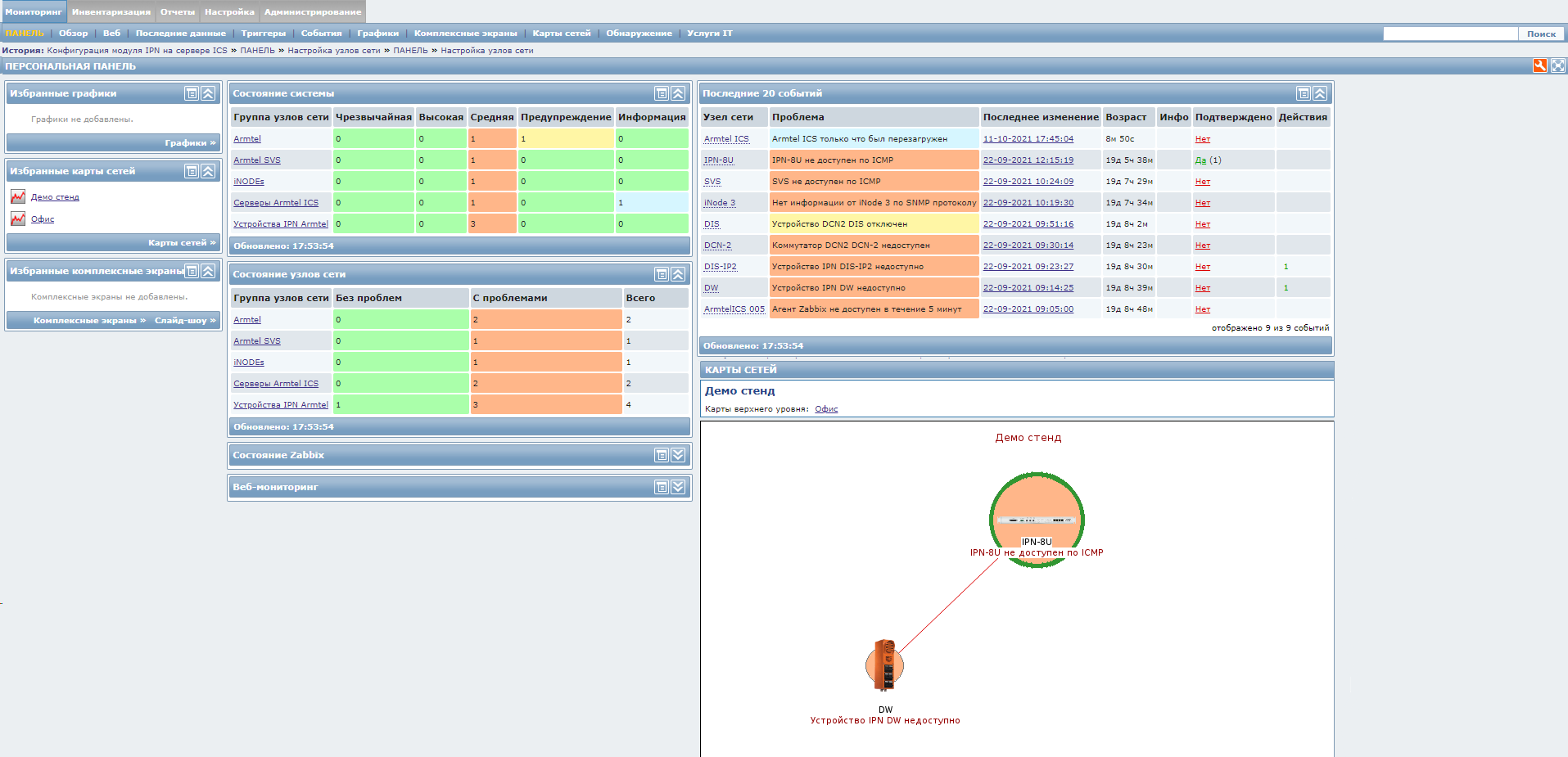Click the Графики » footer link
Screen dimensions: 1568x757
[190, 142]
